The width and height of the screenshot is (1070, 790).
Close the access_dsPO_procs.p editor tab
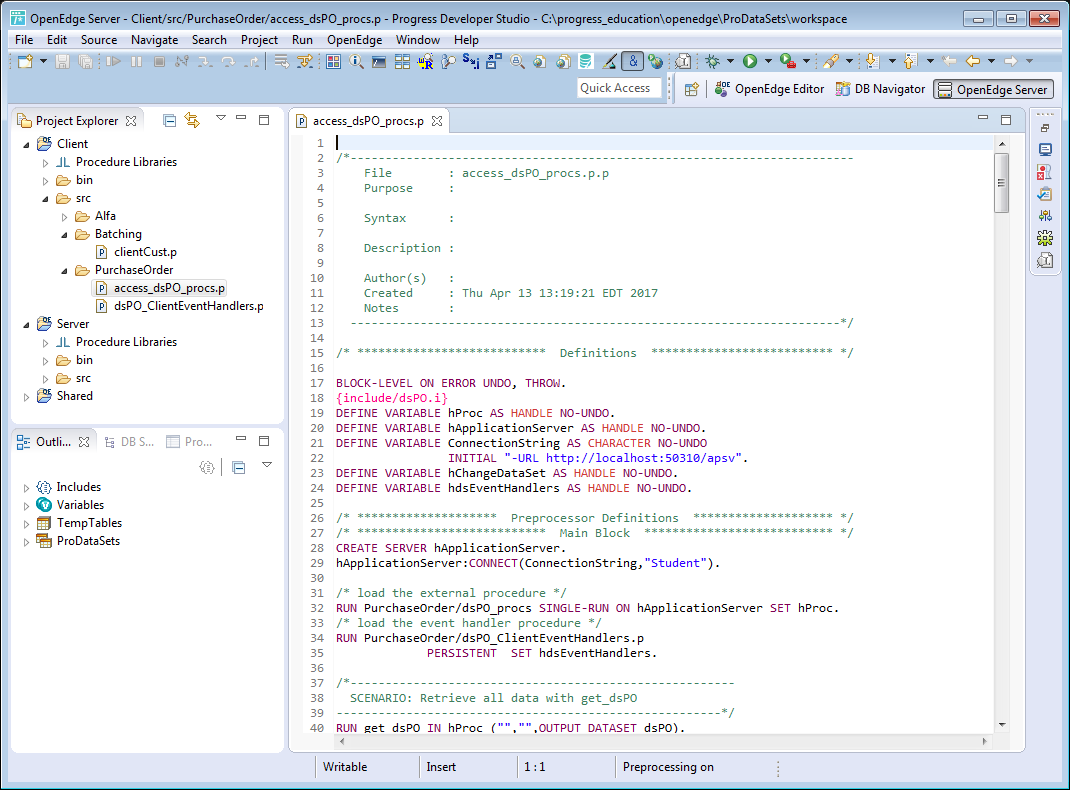437,121
